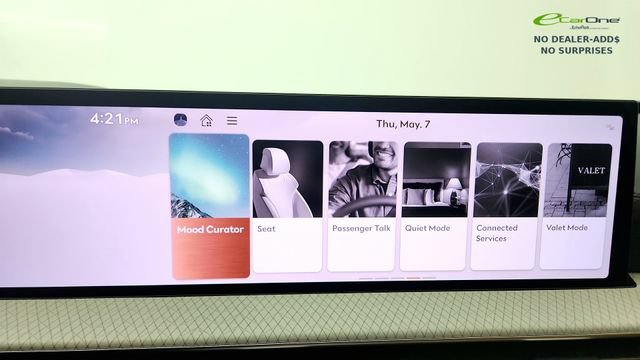640x360 pixels.
Task: Jump to the last page indicator dash
Action: point(429,278)
